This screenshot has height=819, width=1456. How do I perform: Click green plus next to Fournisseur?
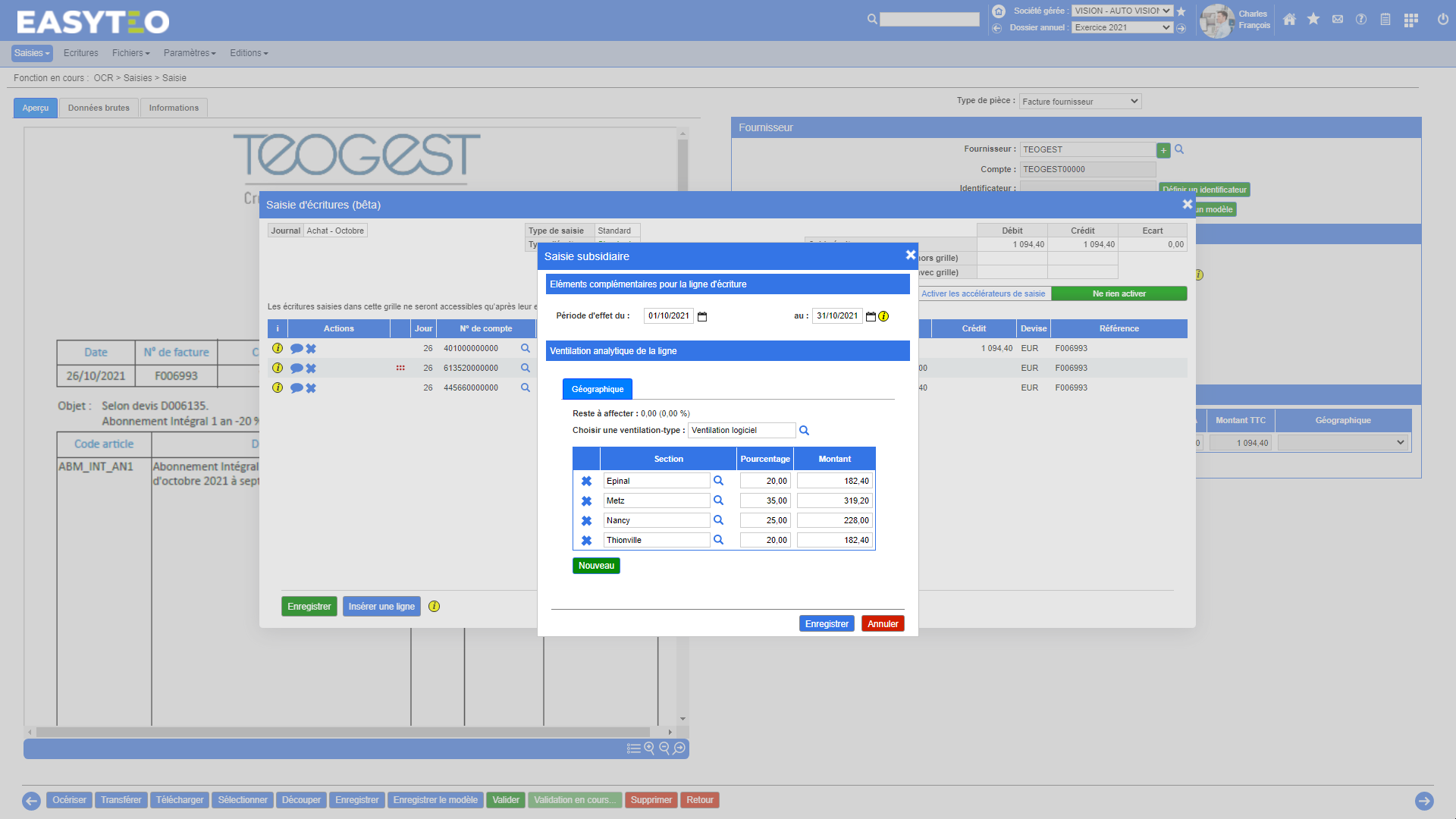(x=1163, y=150)
